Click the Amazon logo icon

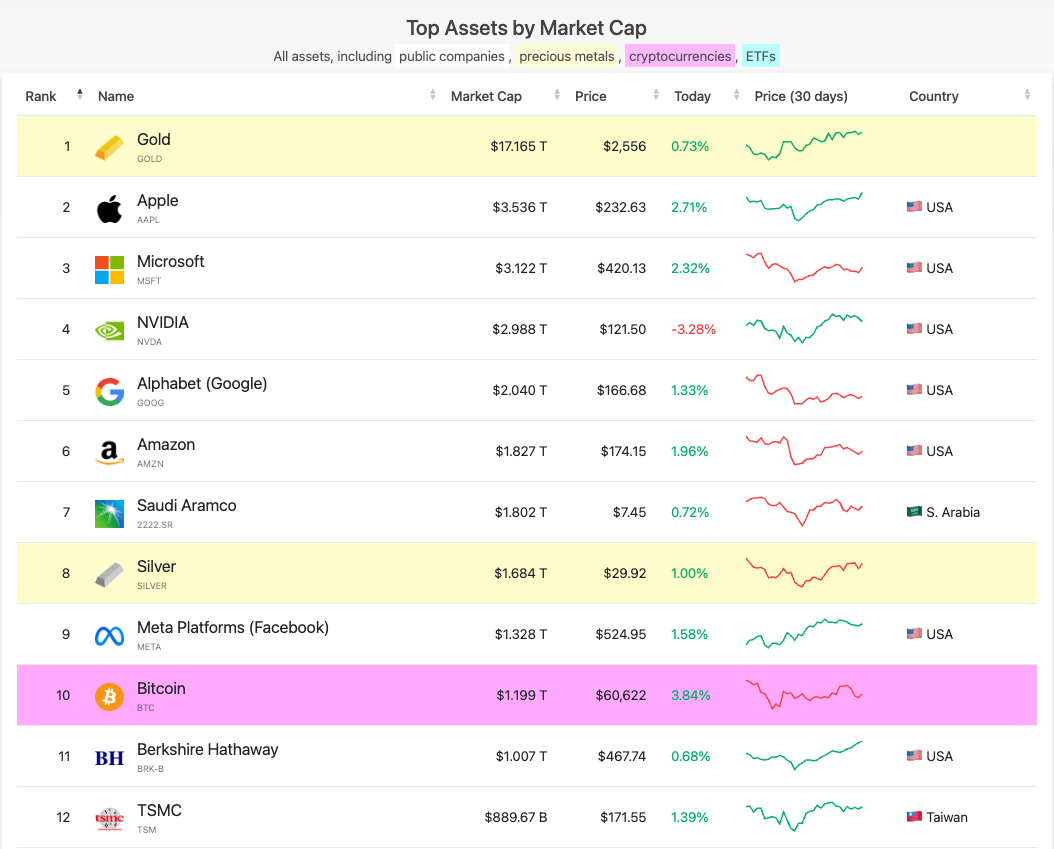tap(109, 453)
